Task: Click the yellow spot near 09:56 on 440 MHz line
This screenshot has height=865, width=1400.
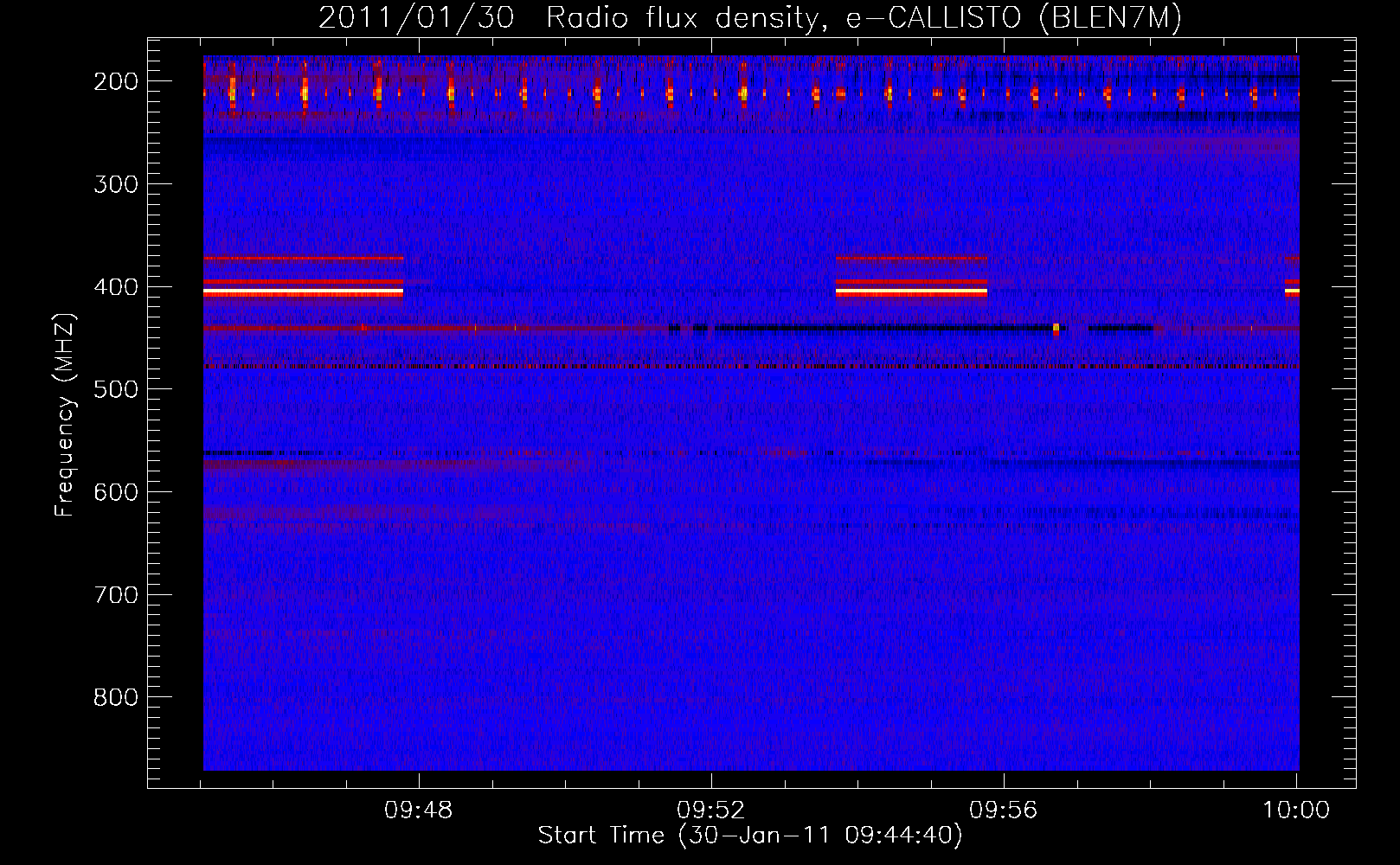Action: (1056, 329)
